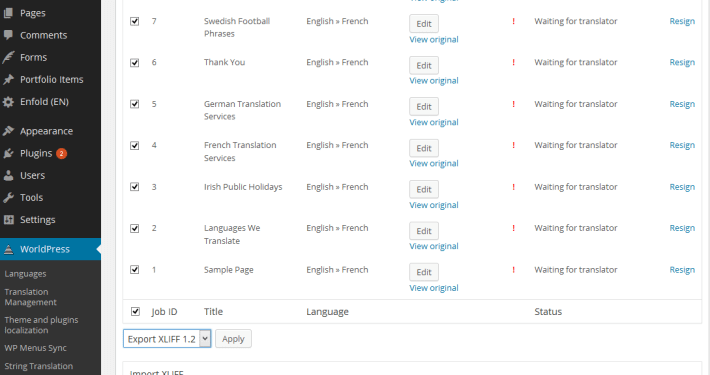The image size is (710, 375).
Task: Uncheck the French Translation Services checkbox
Action: click(134, 145)
